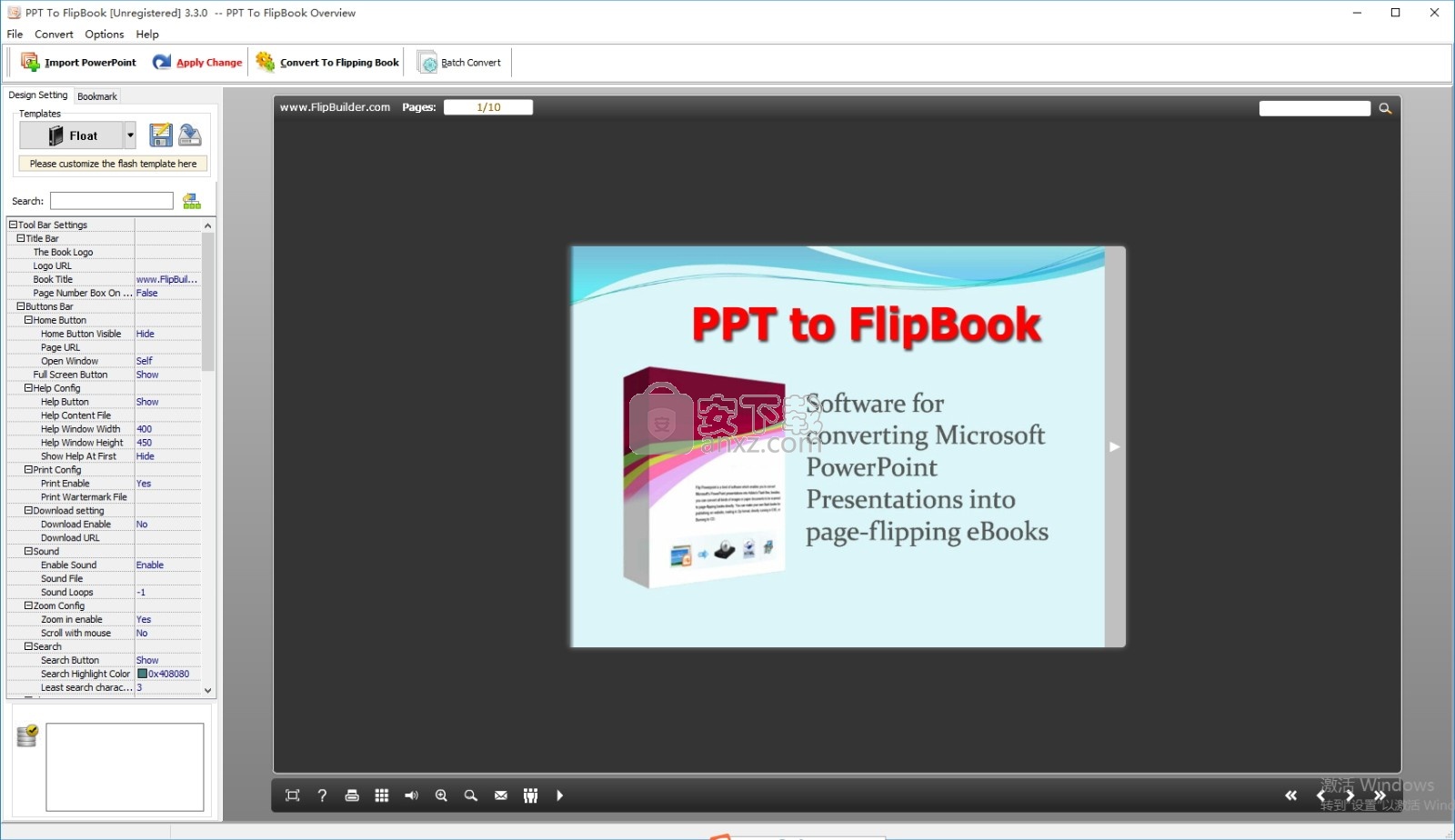Go to the next page arrow in the bottom bar
Screen dimensions: 1455x840
(x=1350, y=795)
